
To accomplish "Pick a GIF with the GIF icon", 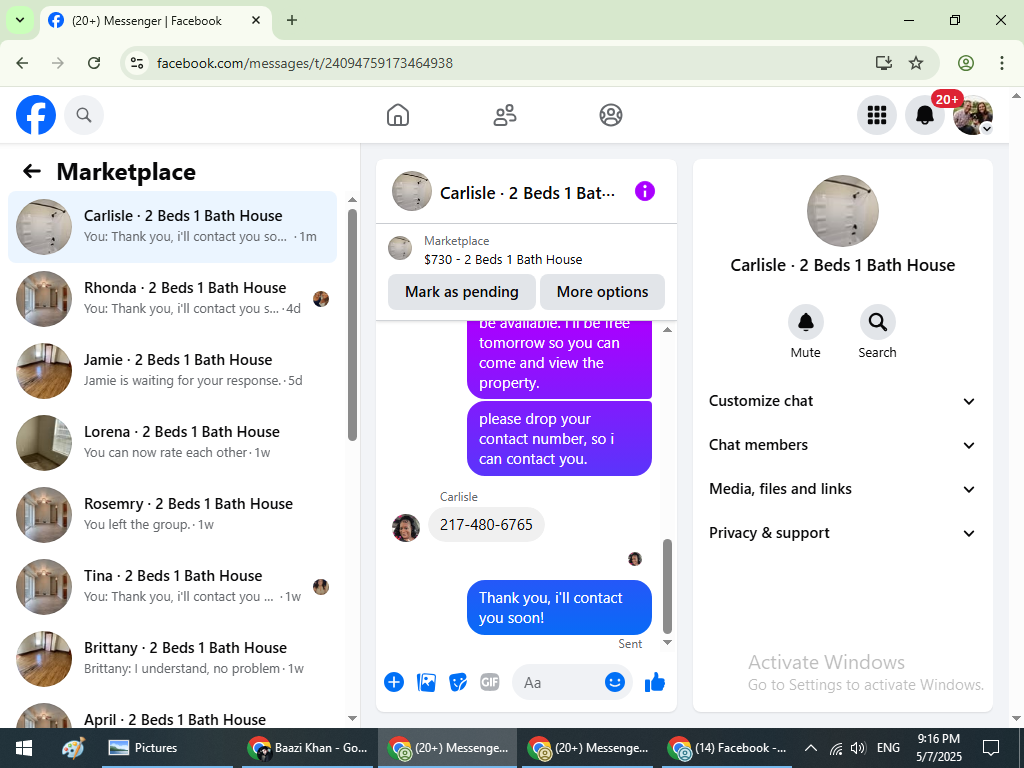I will (490, 682).
